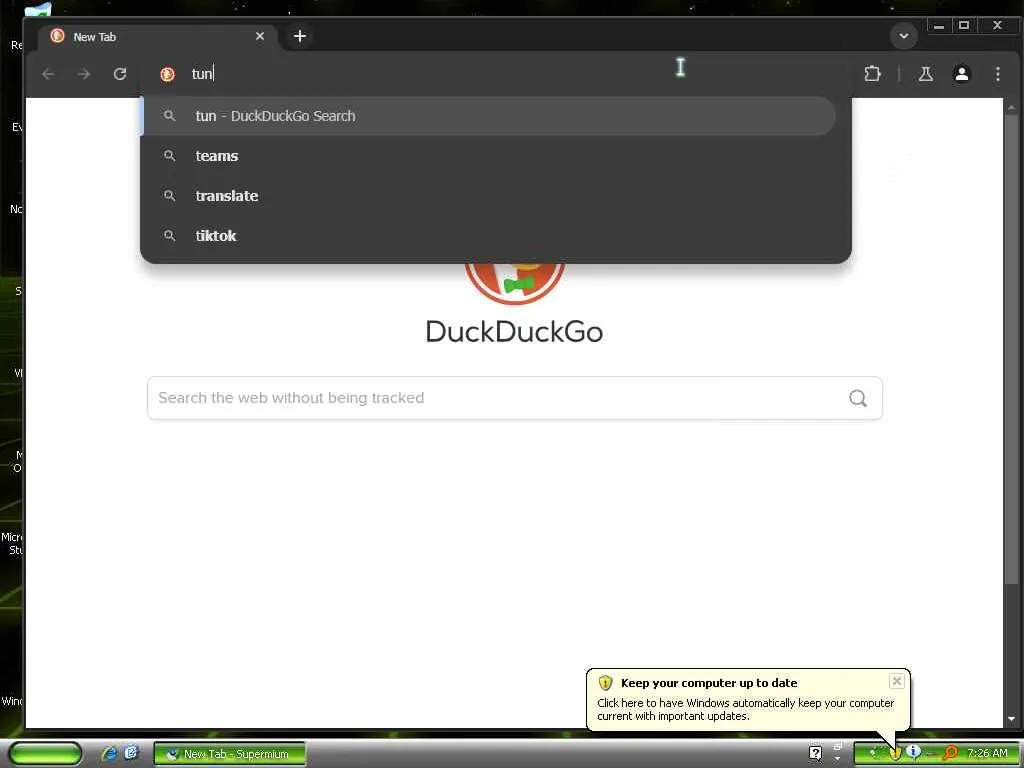The width and height of the screenshot is (1024, 768).
Task: Click the page scrollbar down arrow
Action: 1011,719
